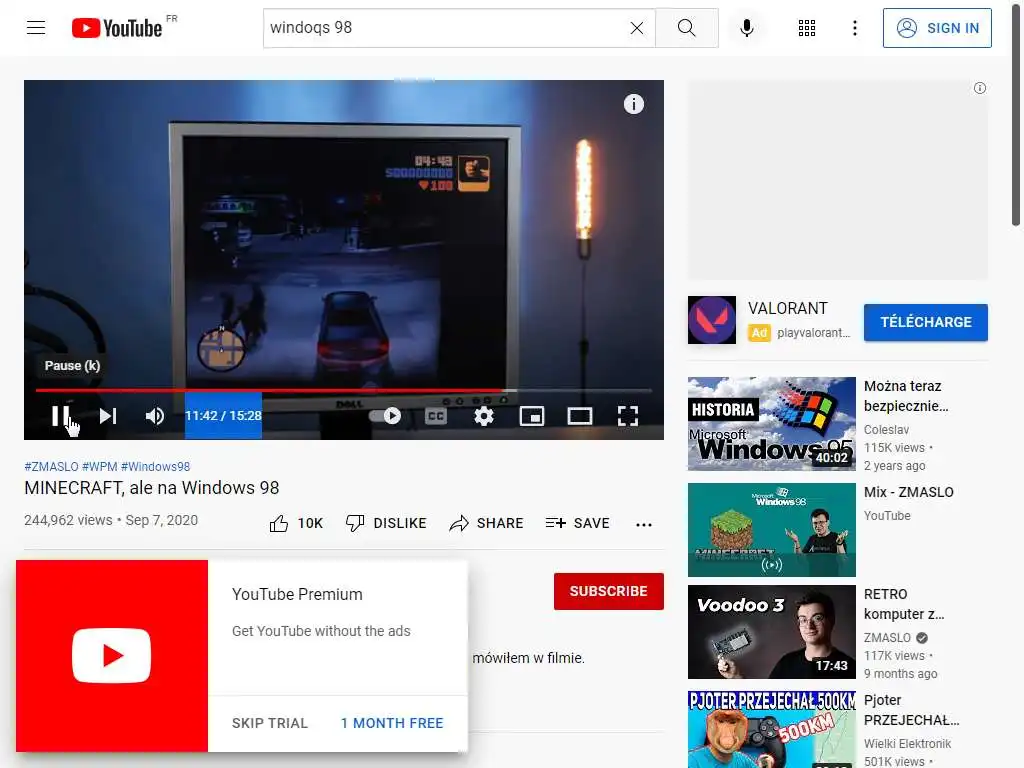This screenshot has width=1024, height=768.
Task: Click the VALORANT ad title
Action: point(788,308)
